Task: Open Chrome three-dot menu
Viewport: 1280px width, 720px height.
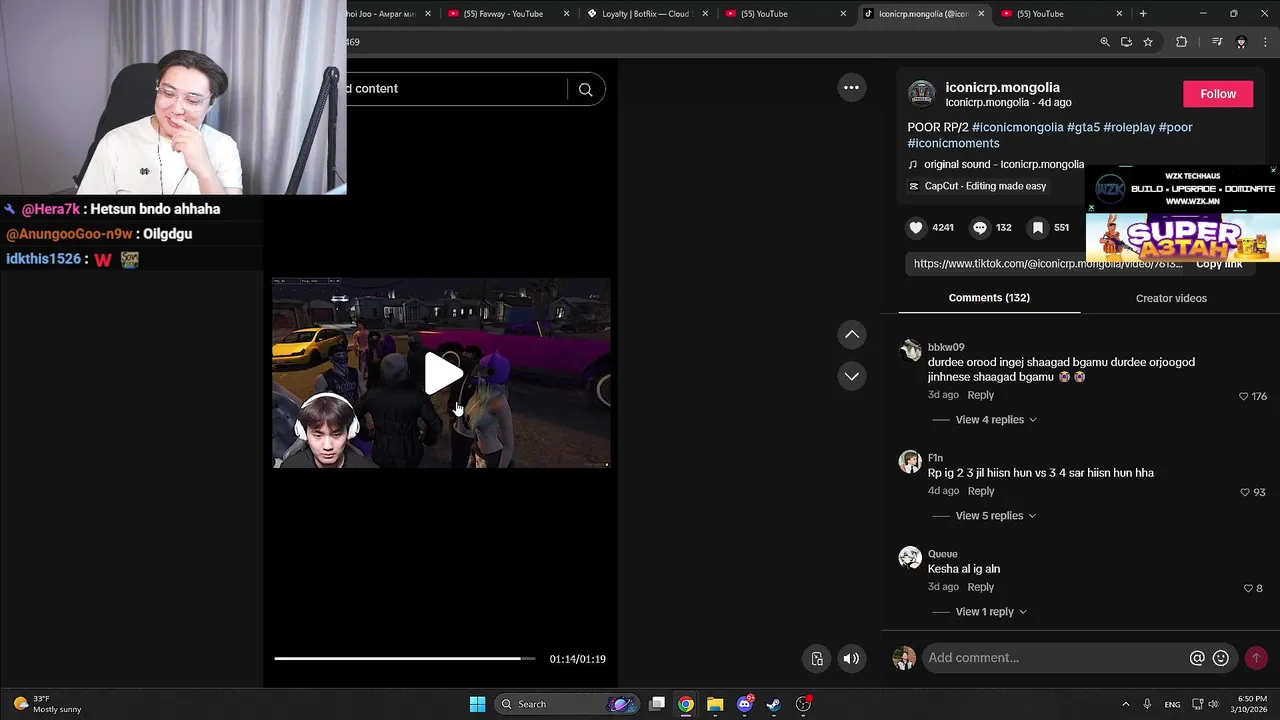Action: (x=1266, y=42)
